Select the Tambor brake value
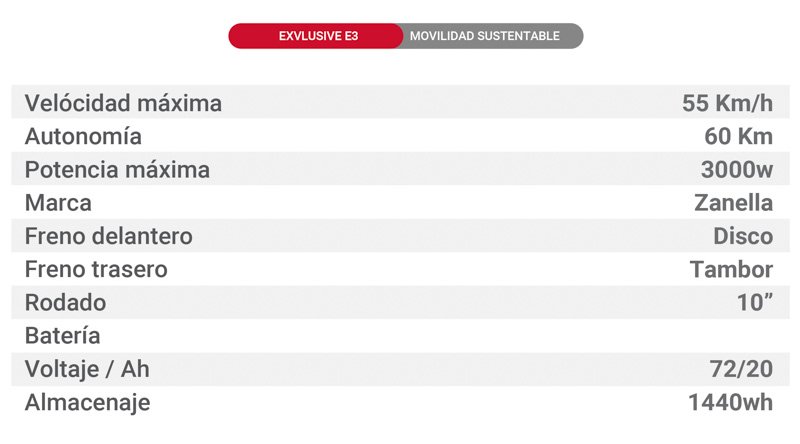This screenshot has height=444, width=800. coord(731,270)
